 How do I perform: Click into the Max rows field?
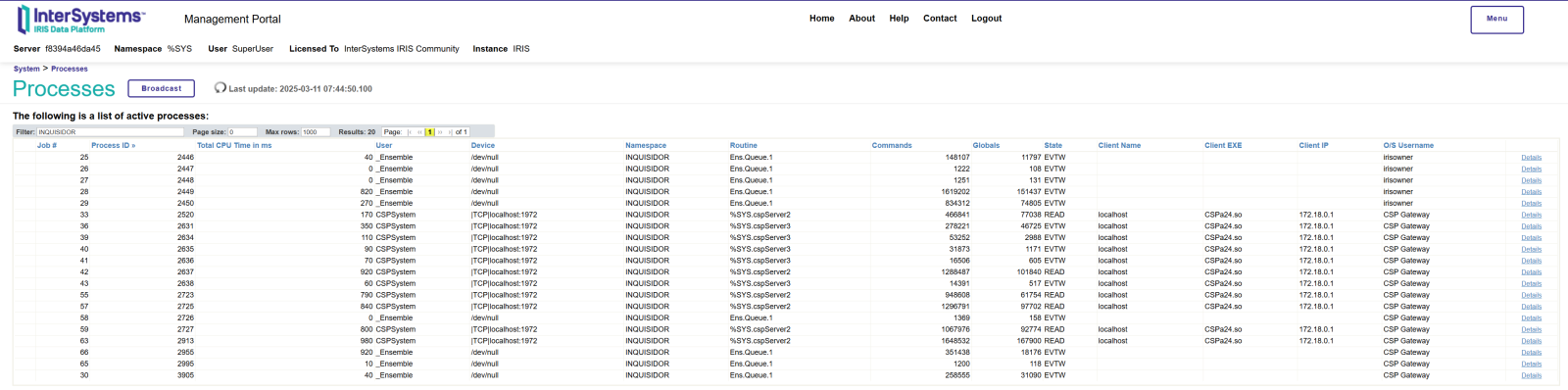point(316,131)
